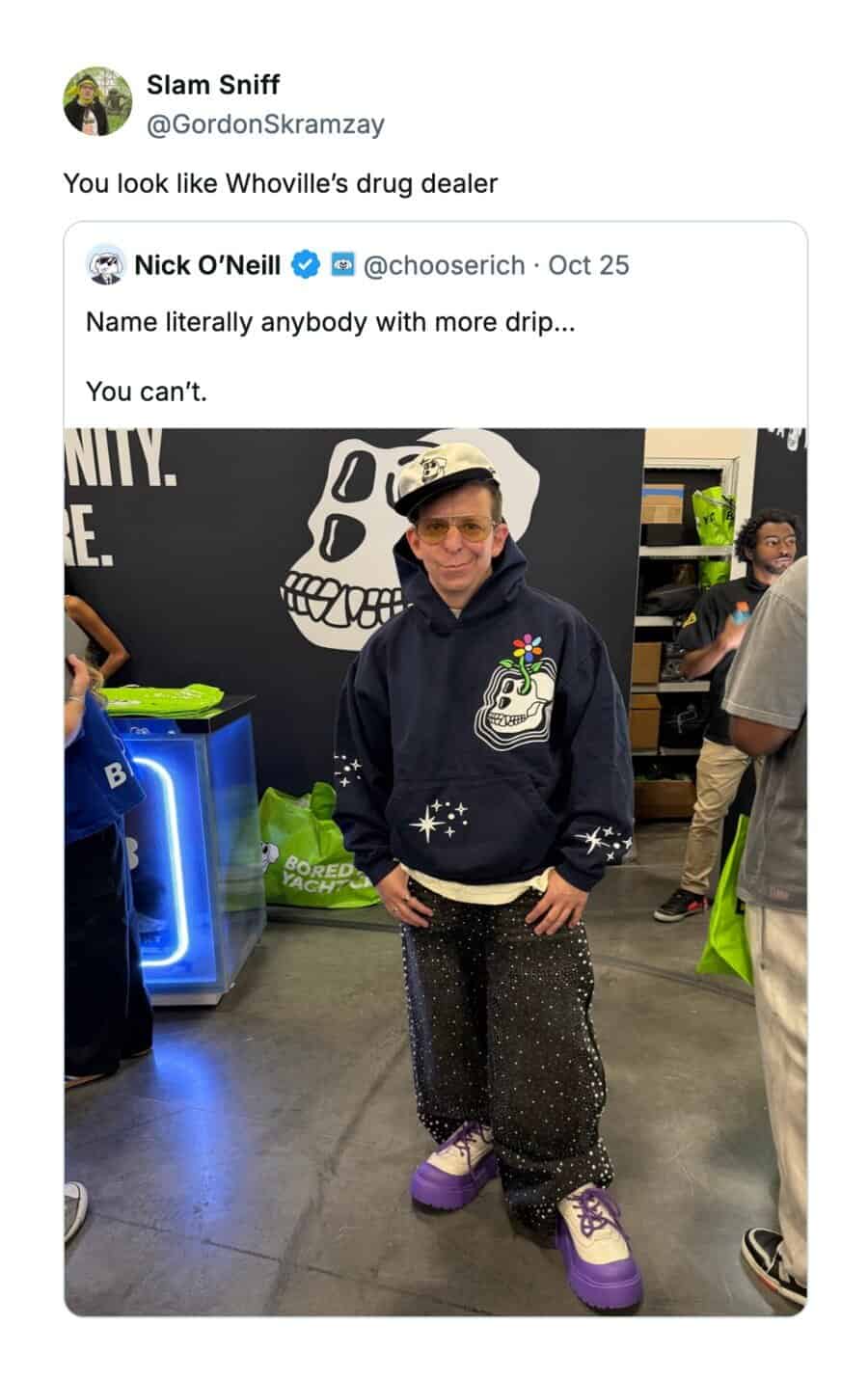The height and width of the screenshot is (1380, 868).
Task: Click the Slam Sniff display name
Action: coord(212,85)
